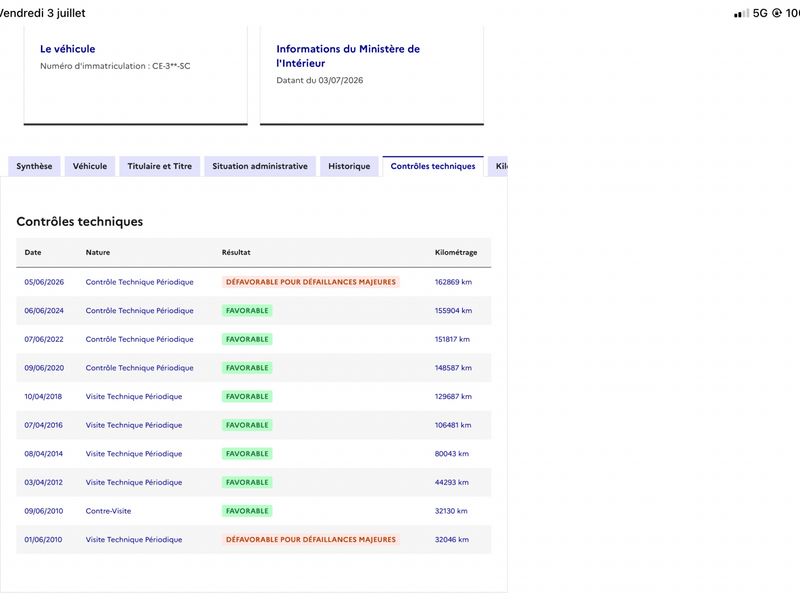Click the DÉFAVORABLE badge for 05/06/2026
This screenshot has height=600, width=800.
[311, 282]
